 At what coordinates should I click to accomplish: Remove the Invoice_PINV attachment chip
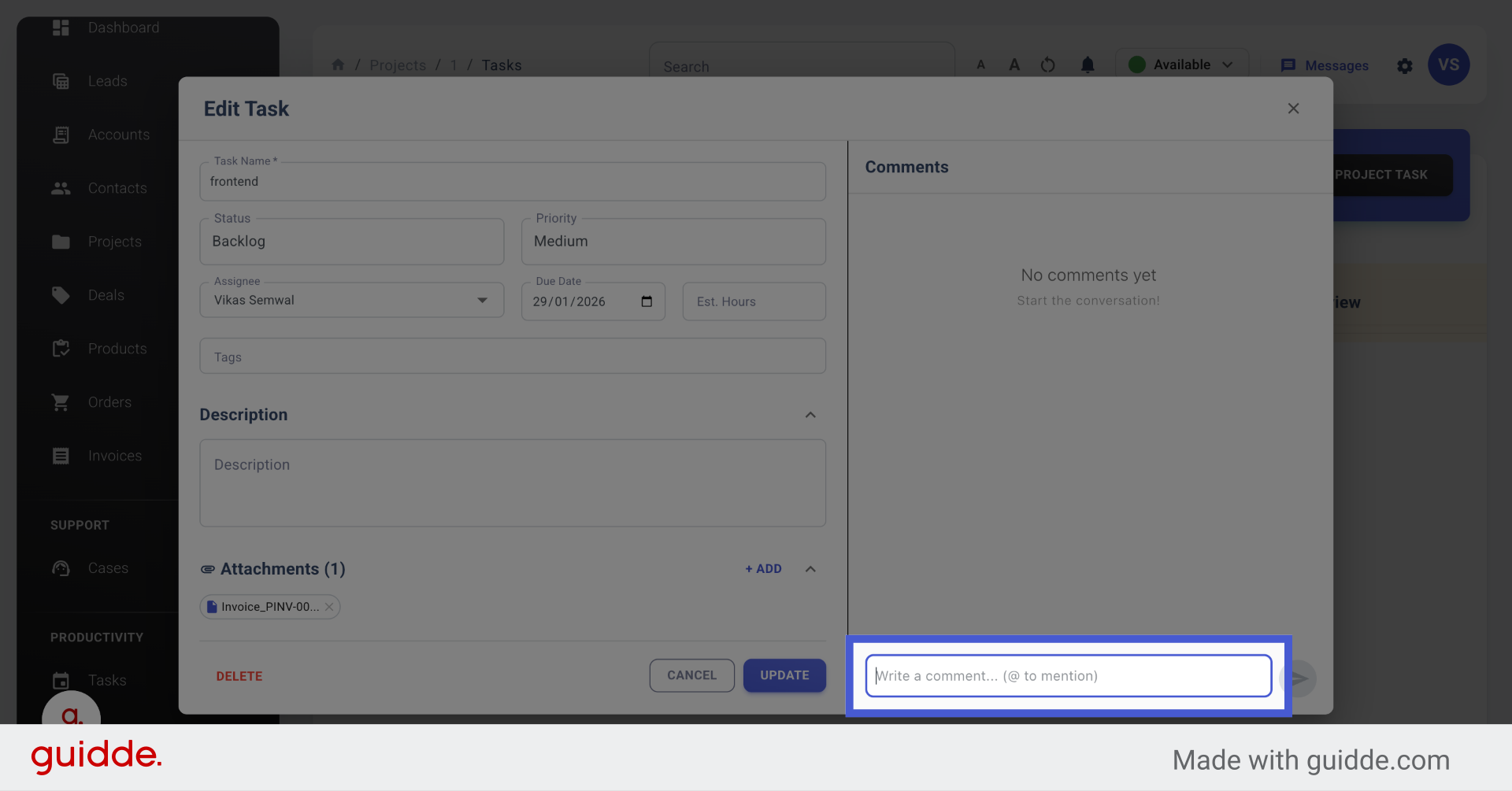click(329, 607)
